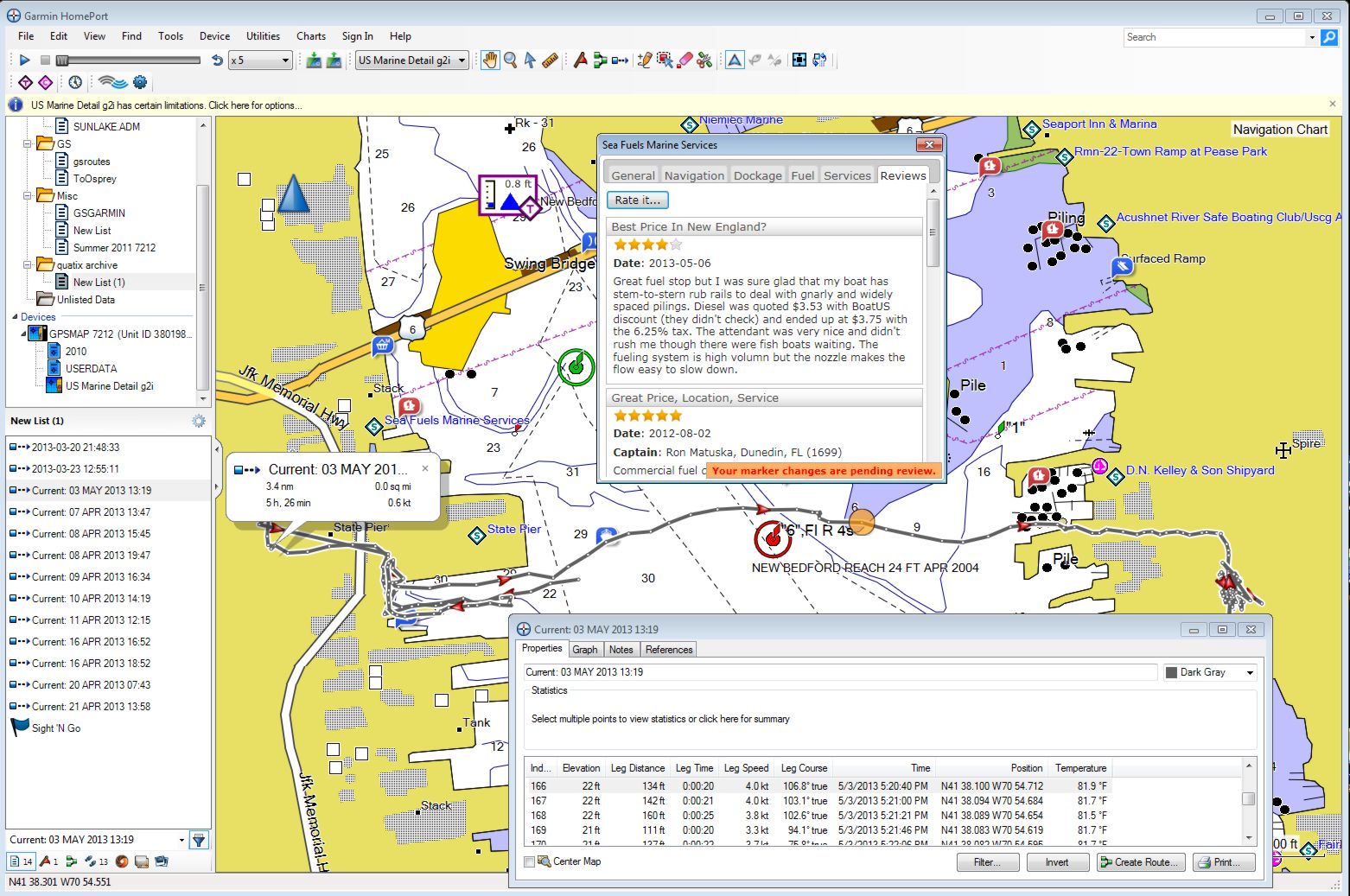The height and width of the screenshot is (896, 1350).
Task: Select the pencil Insert tool
Action: 645,60
